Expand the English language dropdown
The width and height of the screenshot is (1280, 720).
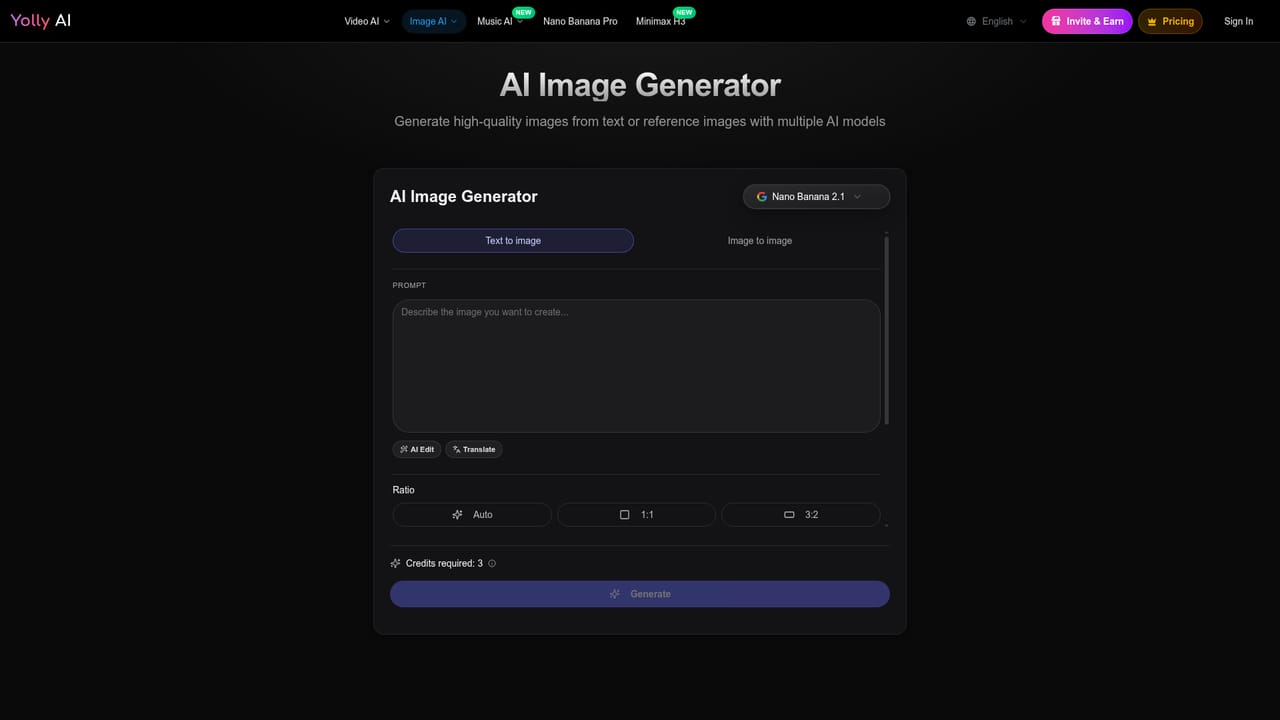pos(997,21)
